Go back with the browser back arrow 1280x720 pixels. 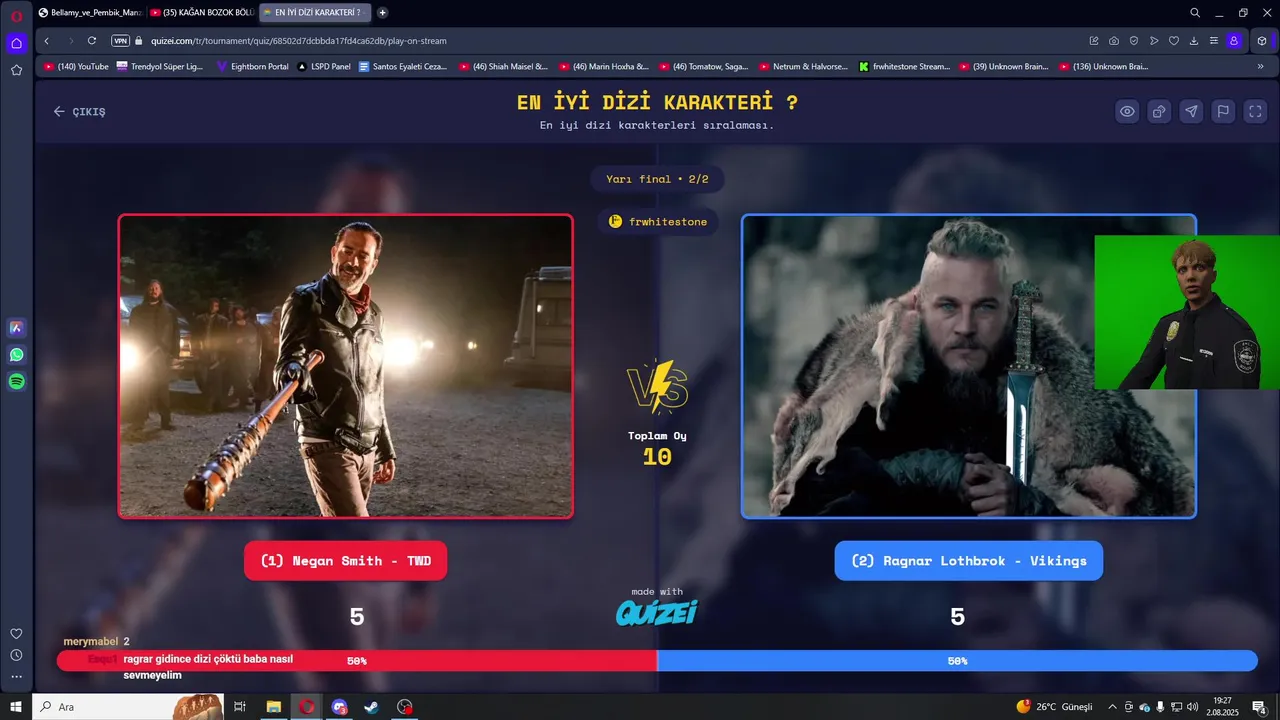[x=46, y=41]
